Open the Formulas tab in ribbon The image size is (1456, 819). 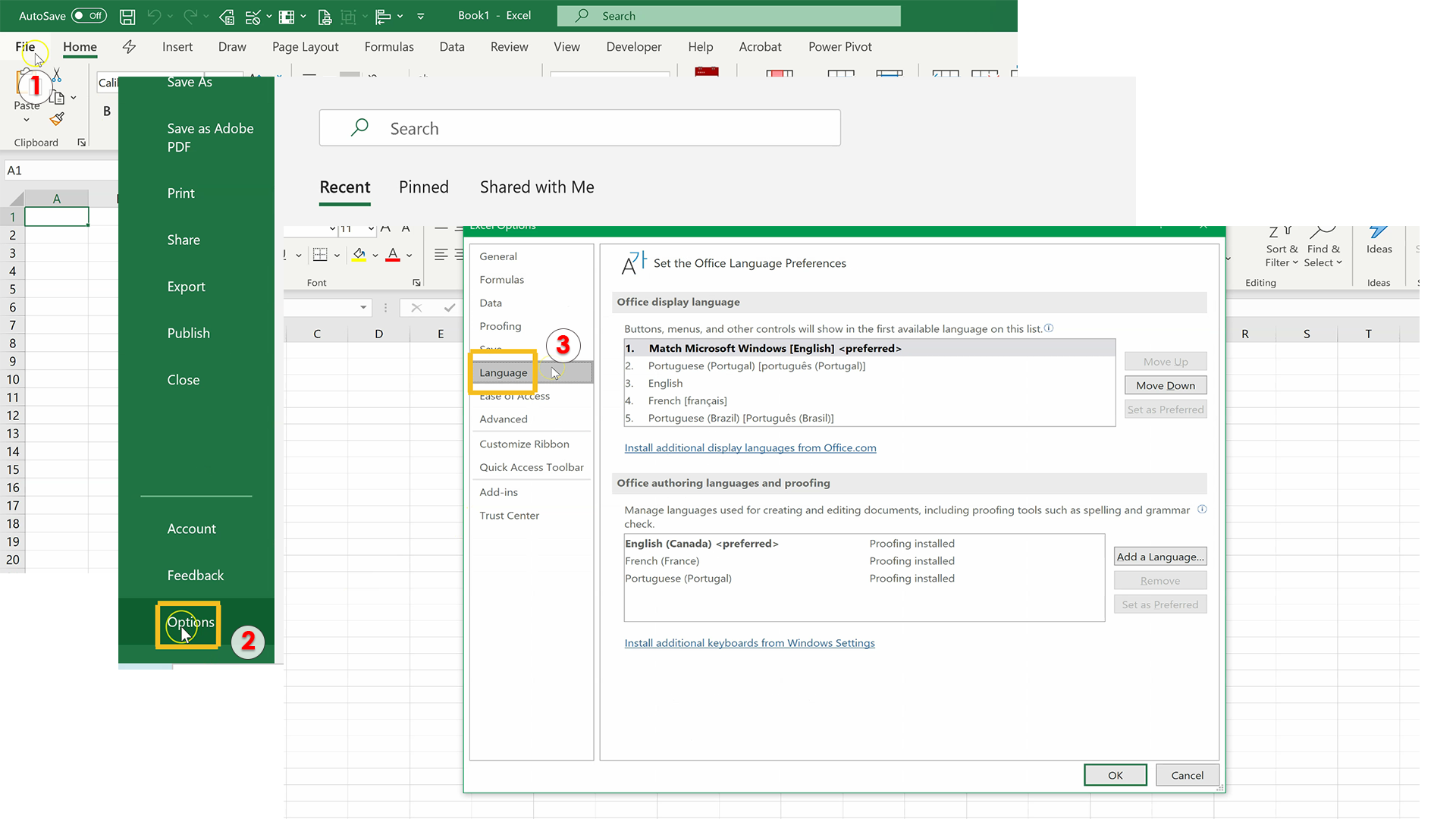pos(388,46)
